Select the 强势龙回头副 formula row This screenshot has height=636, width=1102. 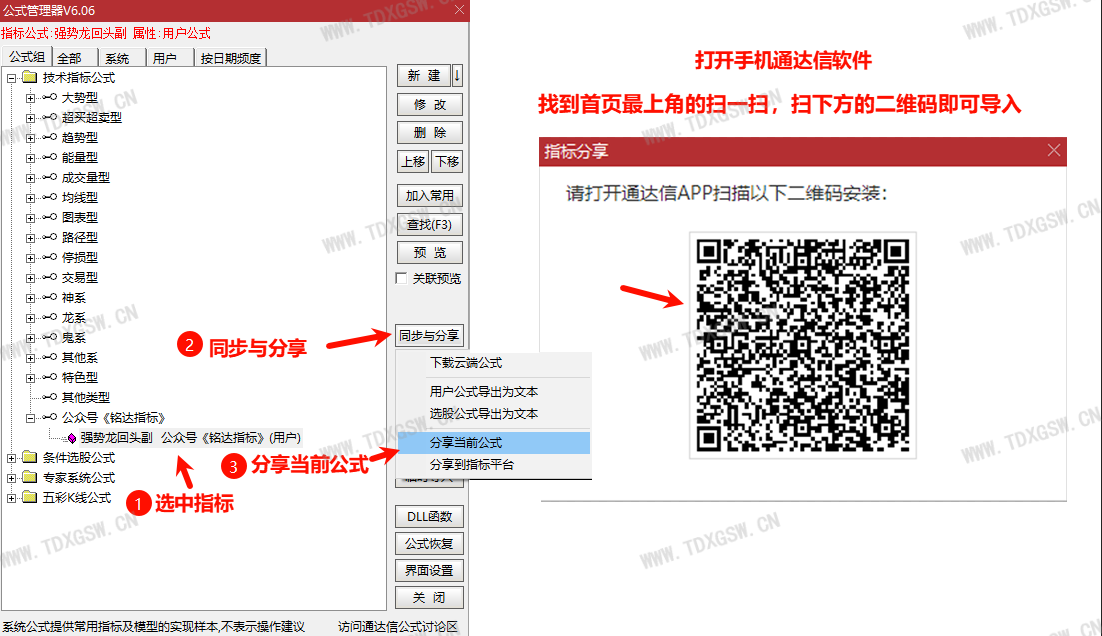point(190,438)
